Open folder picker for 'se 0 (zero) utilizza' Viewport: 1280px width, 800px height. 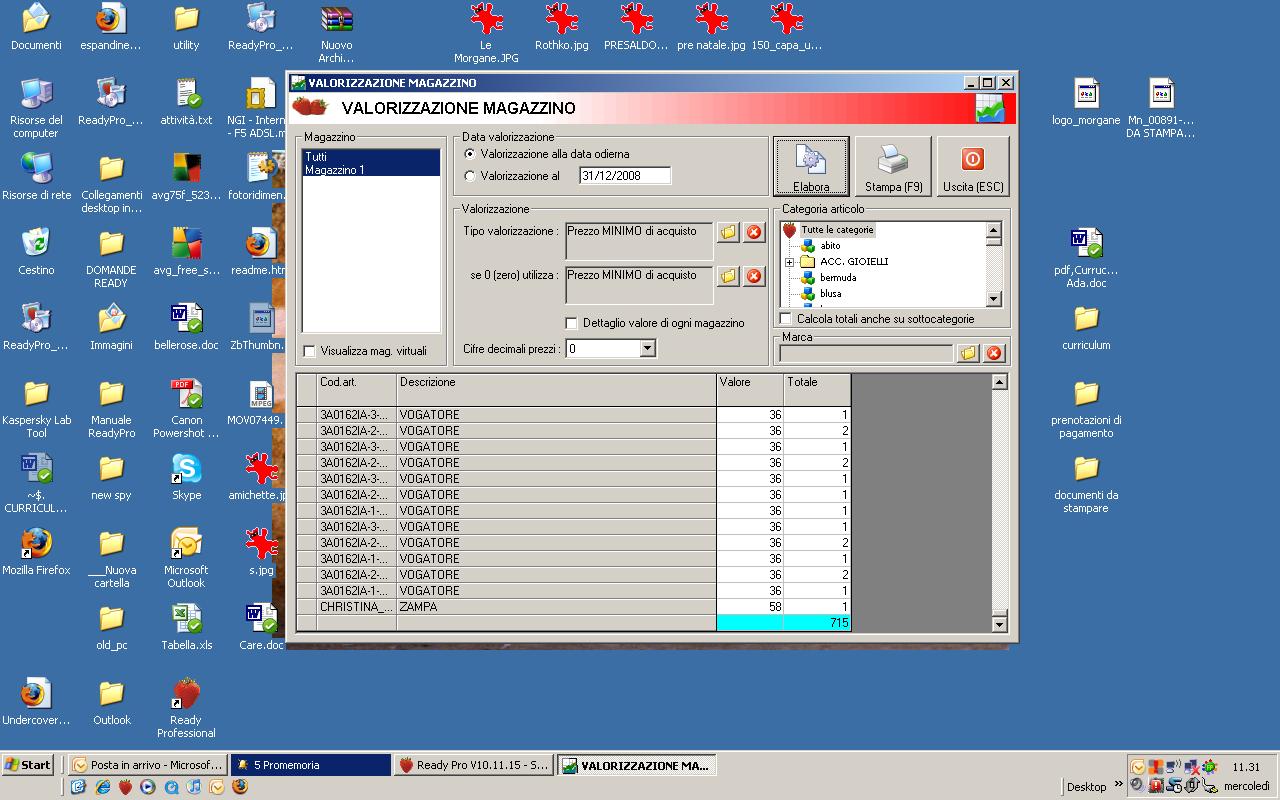(x=728, y=276)
